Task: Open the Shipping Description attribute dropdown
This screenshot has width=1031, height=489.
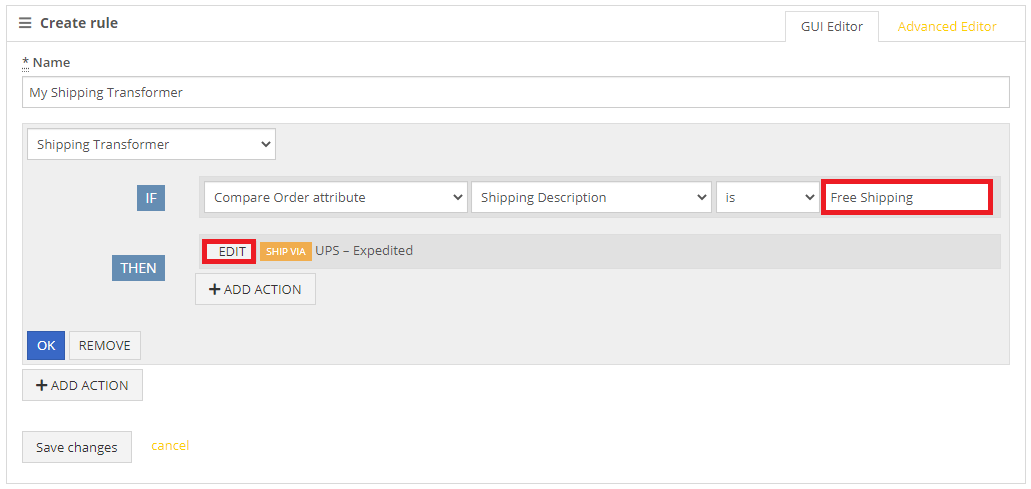Action: click(x=591, y=197)
